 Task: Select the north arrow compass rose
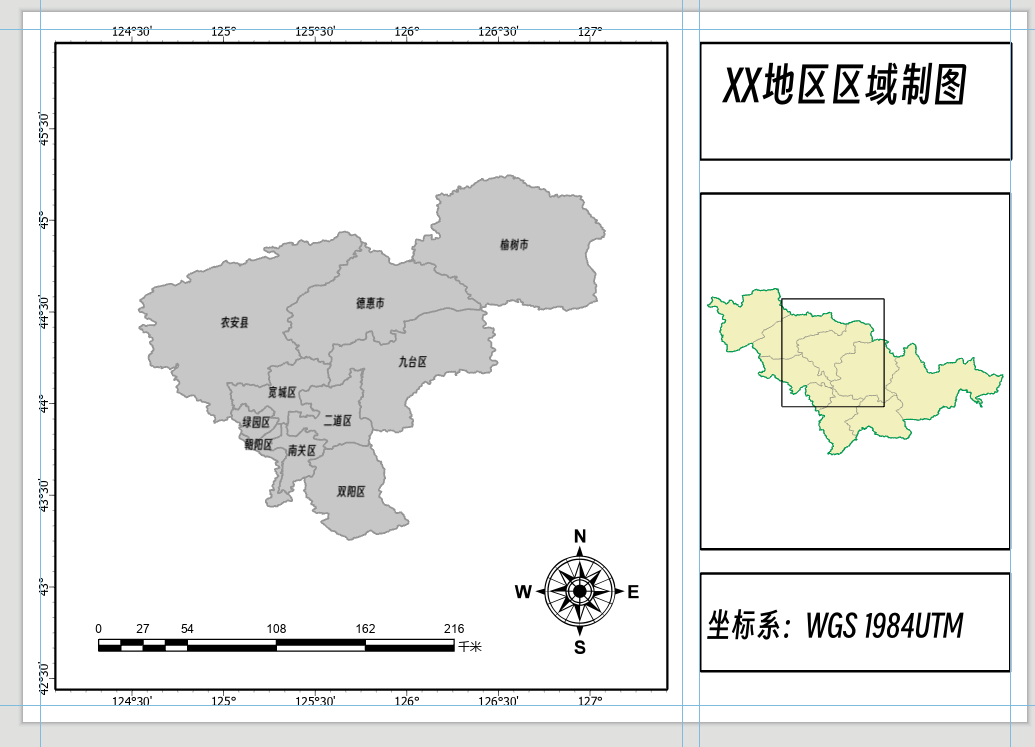pyautogui.click(x=580, y=591)
